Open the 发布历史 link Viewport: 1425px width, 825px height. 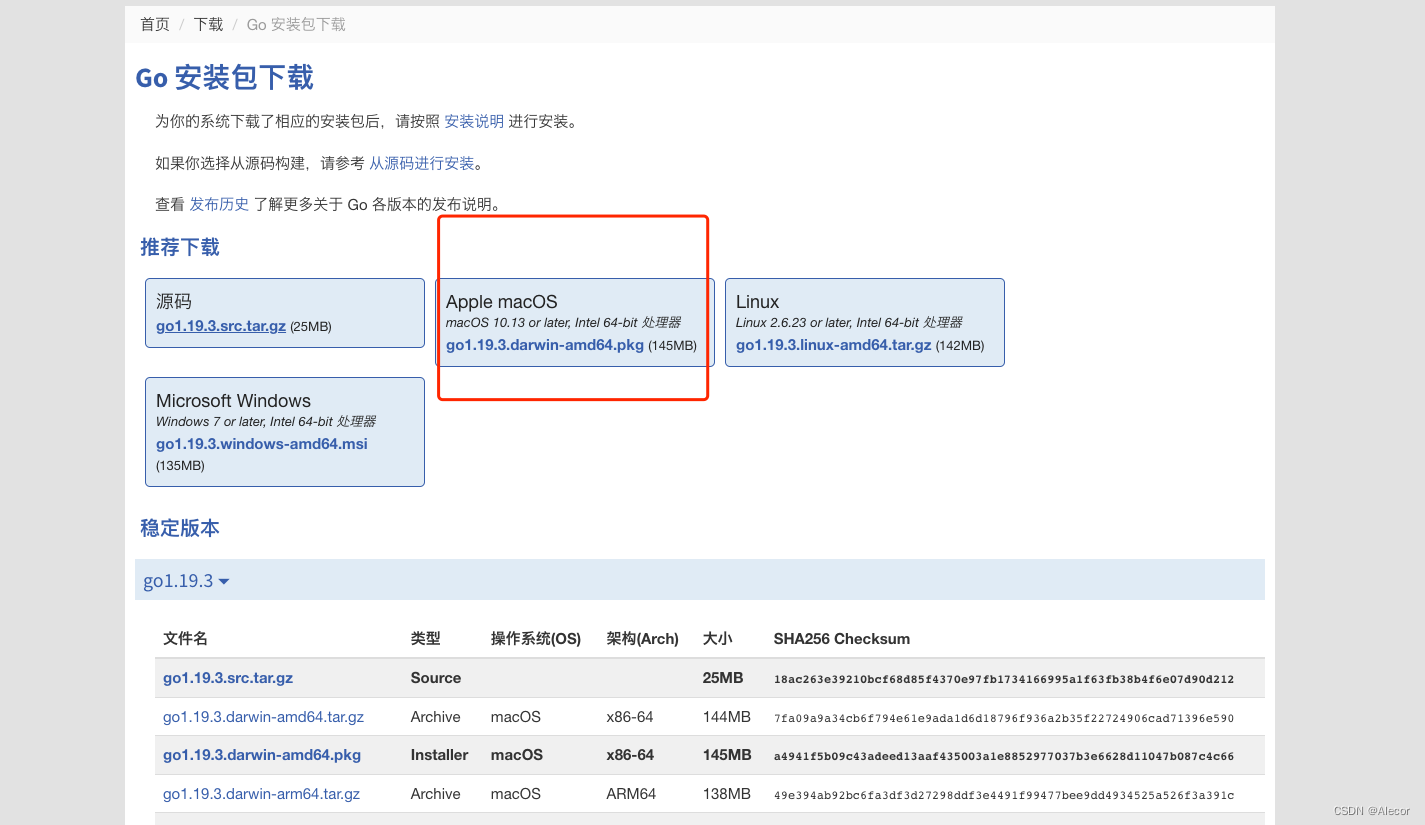click(219, 204)
